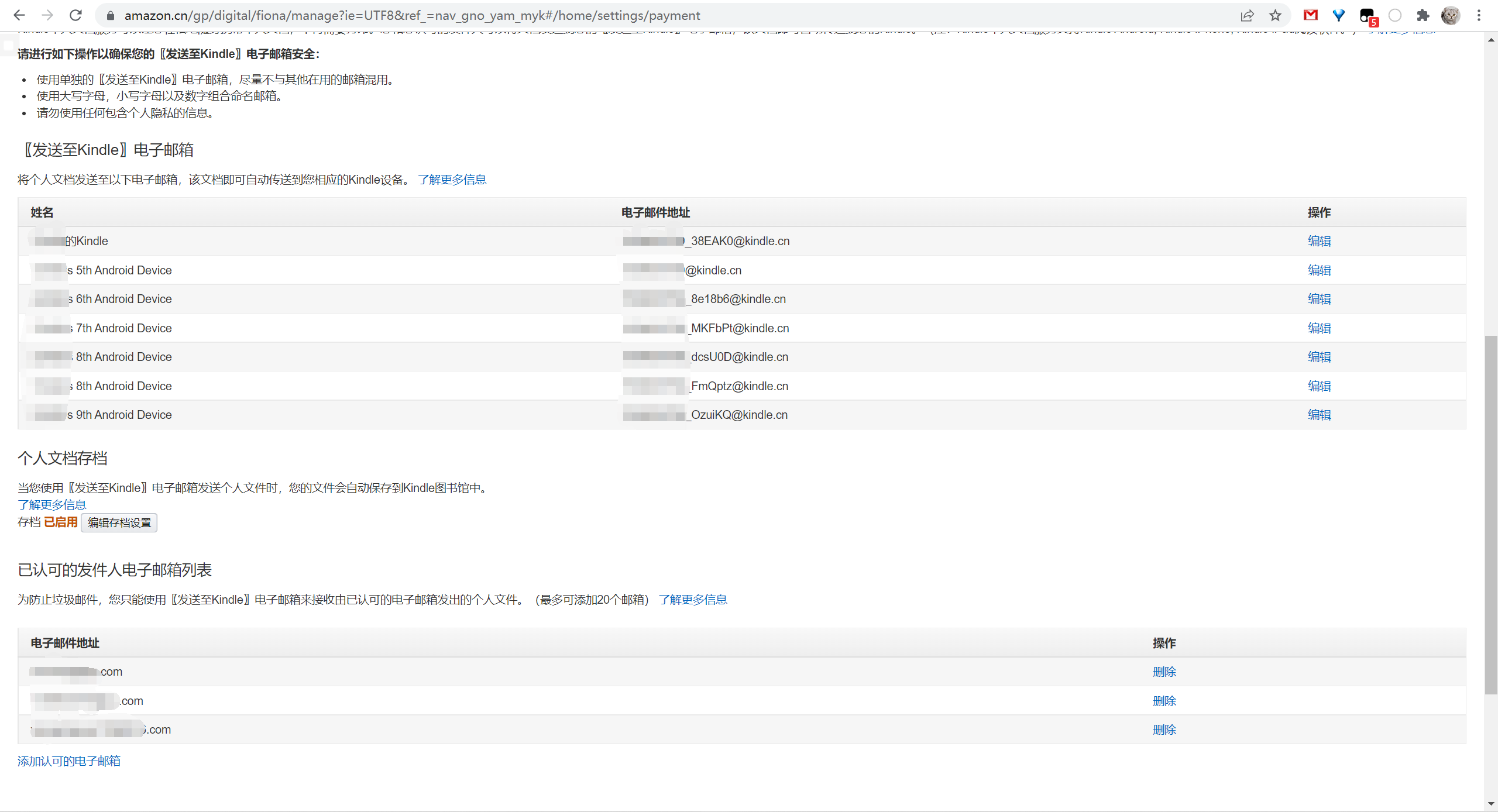The height and width of the screenshot is (812, 1498).
Task: Open the share page icon
Action: coord(1247,15)
